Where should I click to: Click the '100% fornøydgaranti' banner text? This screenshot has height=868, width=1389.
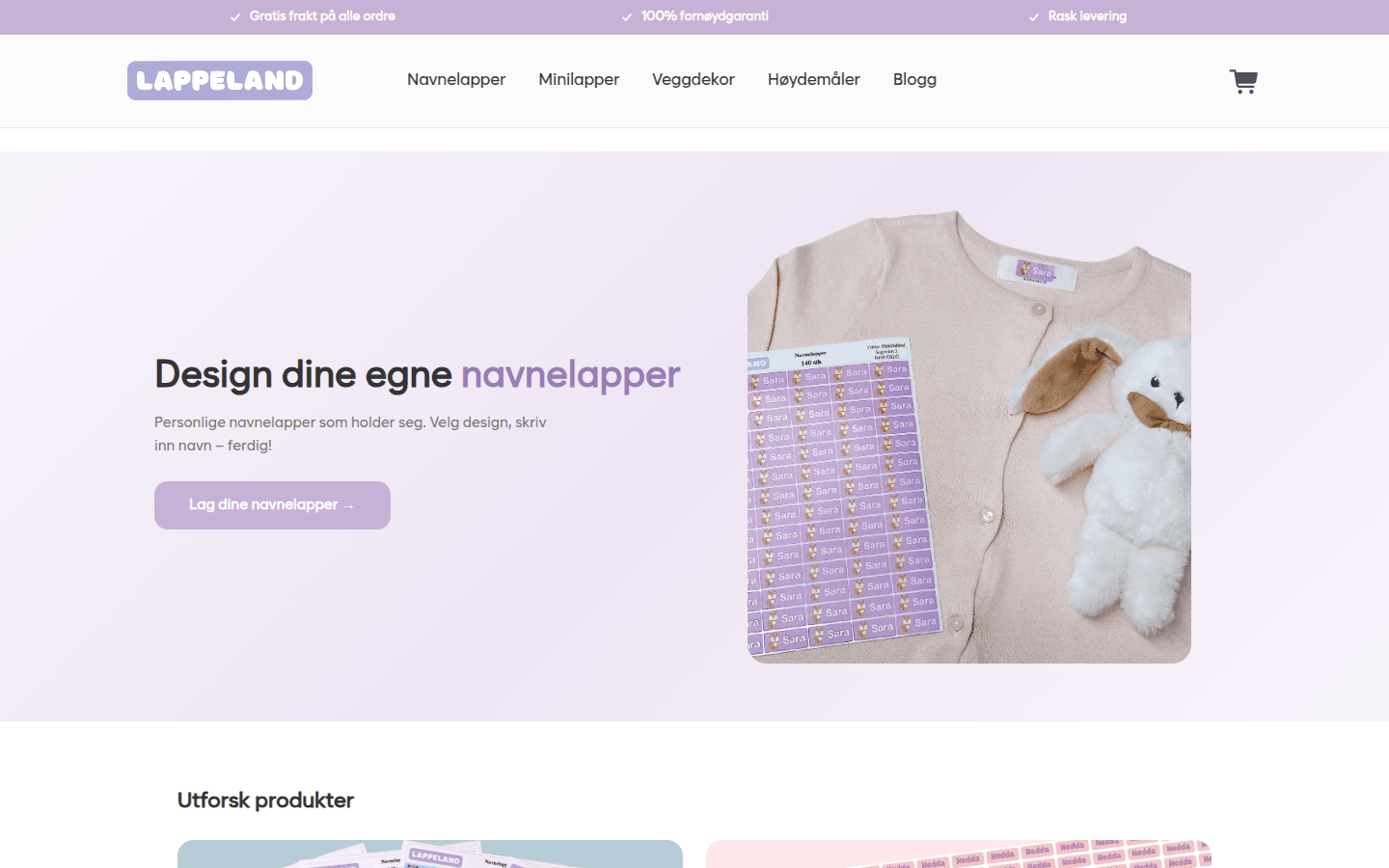pos(705,16)
